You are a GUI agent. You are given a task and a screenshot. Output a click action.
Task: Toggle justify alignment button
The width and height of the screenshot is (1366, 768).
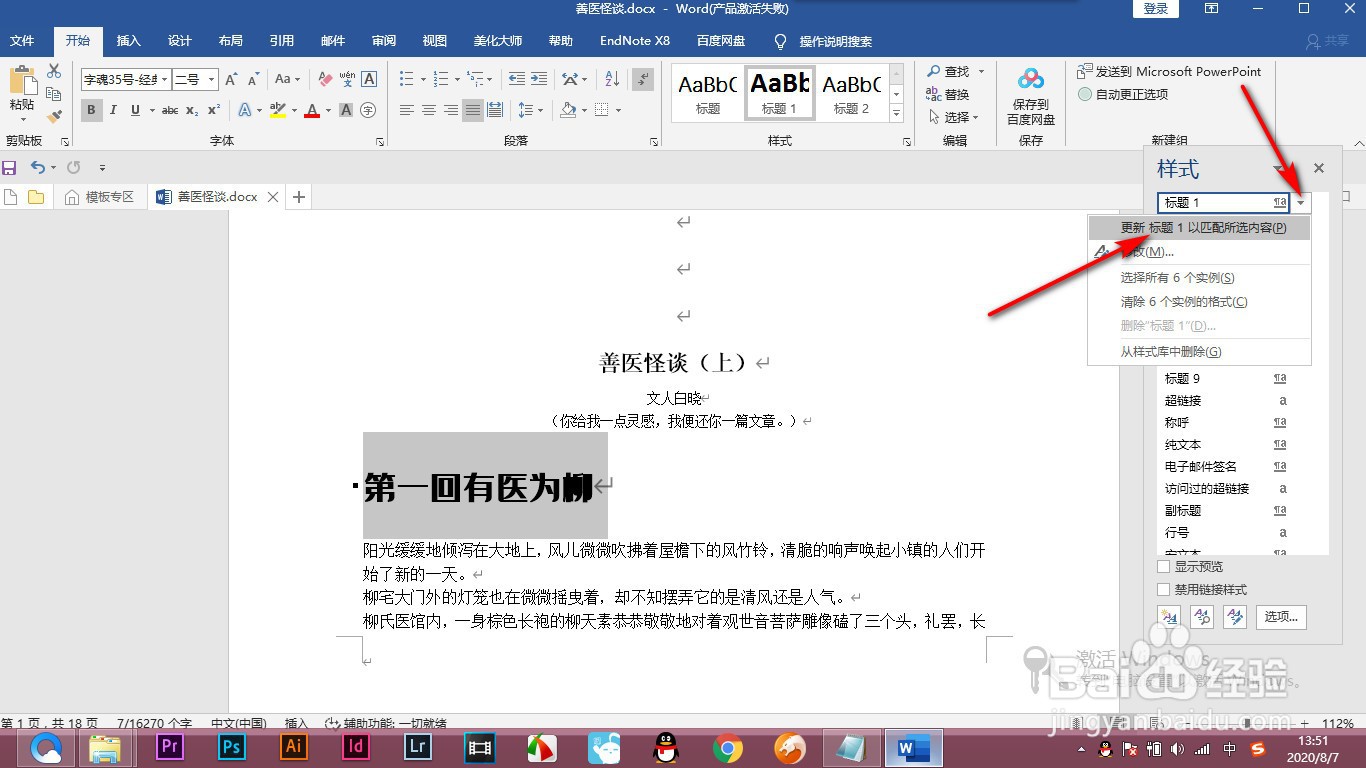click(474, 110)
